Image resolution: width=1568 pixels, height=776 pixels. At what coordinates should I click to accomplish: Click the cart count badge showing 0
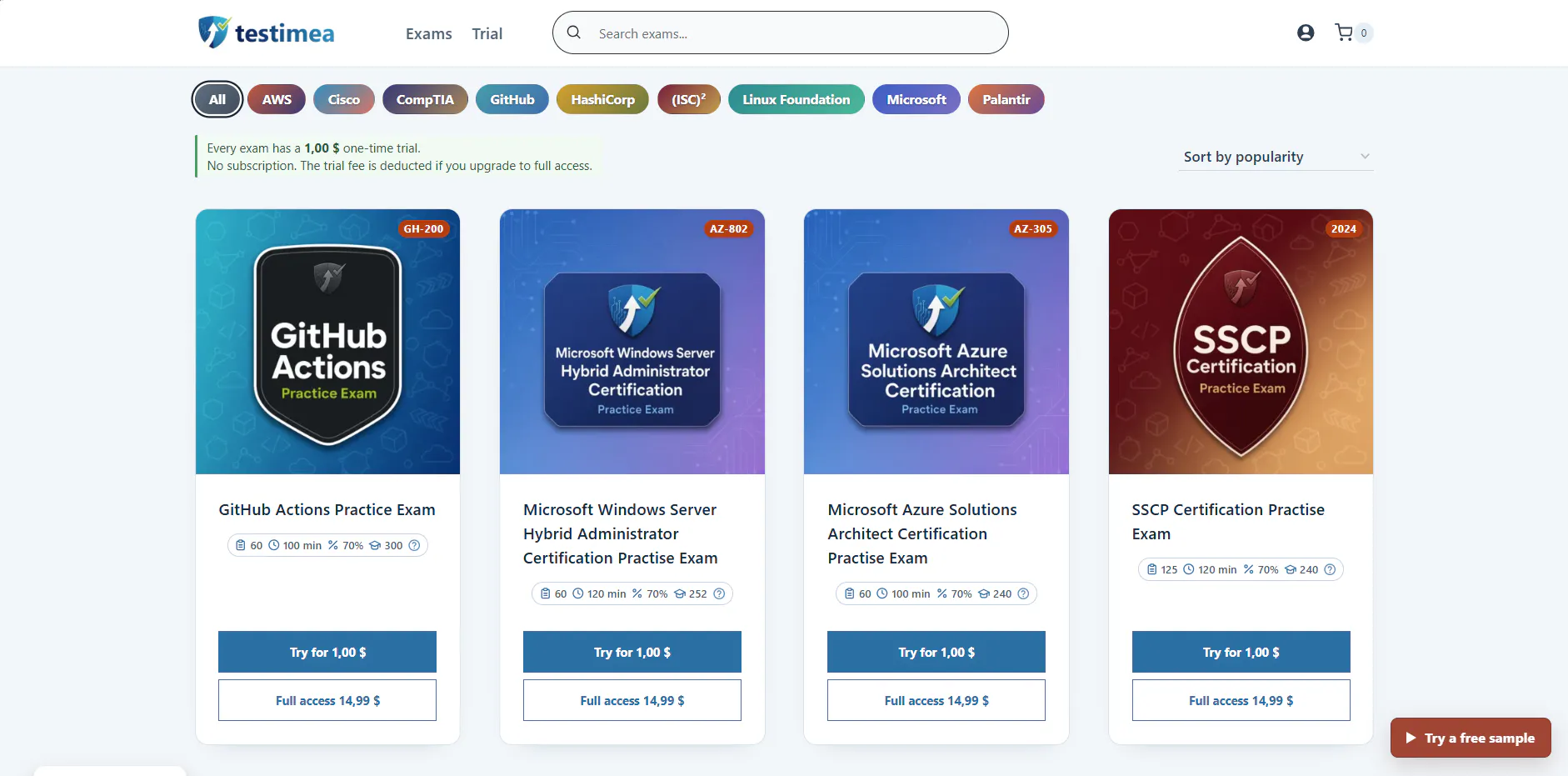pyautogui.click(x=1364, y=33)
